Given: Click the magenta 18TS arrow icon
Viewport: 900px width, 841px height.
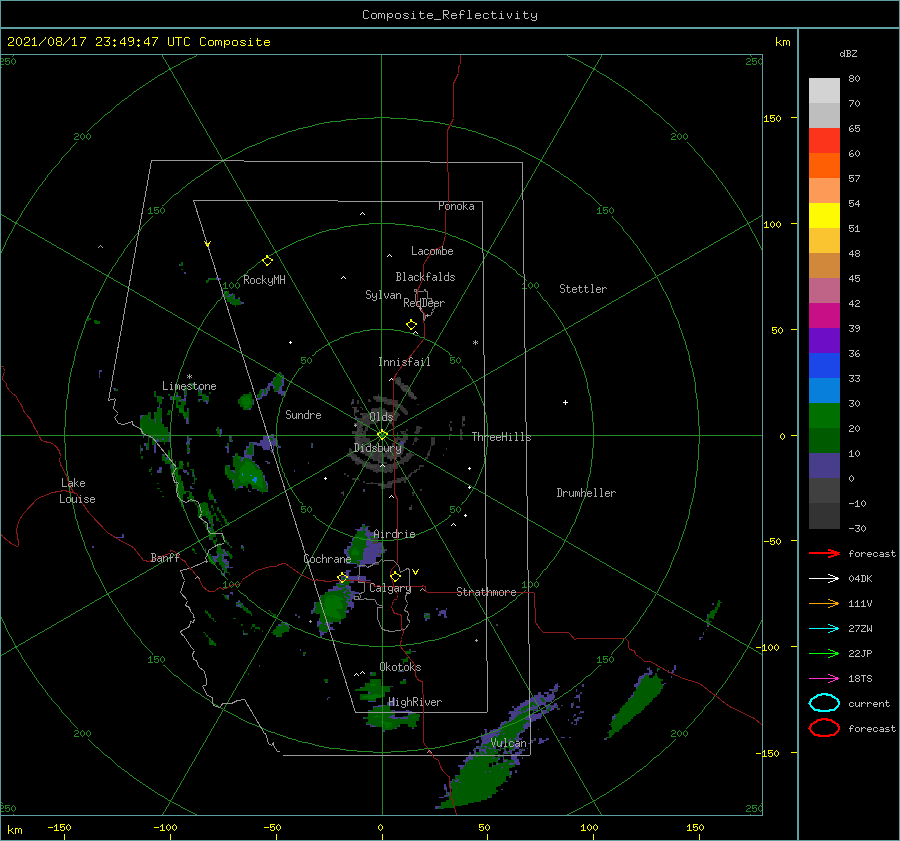Looking at the screenshot, I should [x=824, y=679].
